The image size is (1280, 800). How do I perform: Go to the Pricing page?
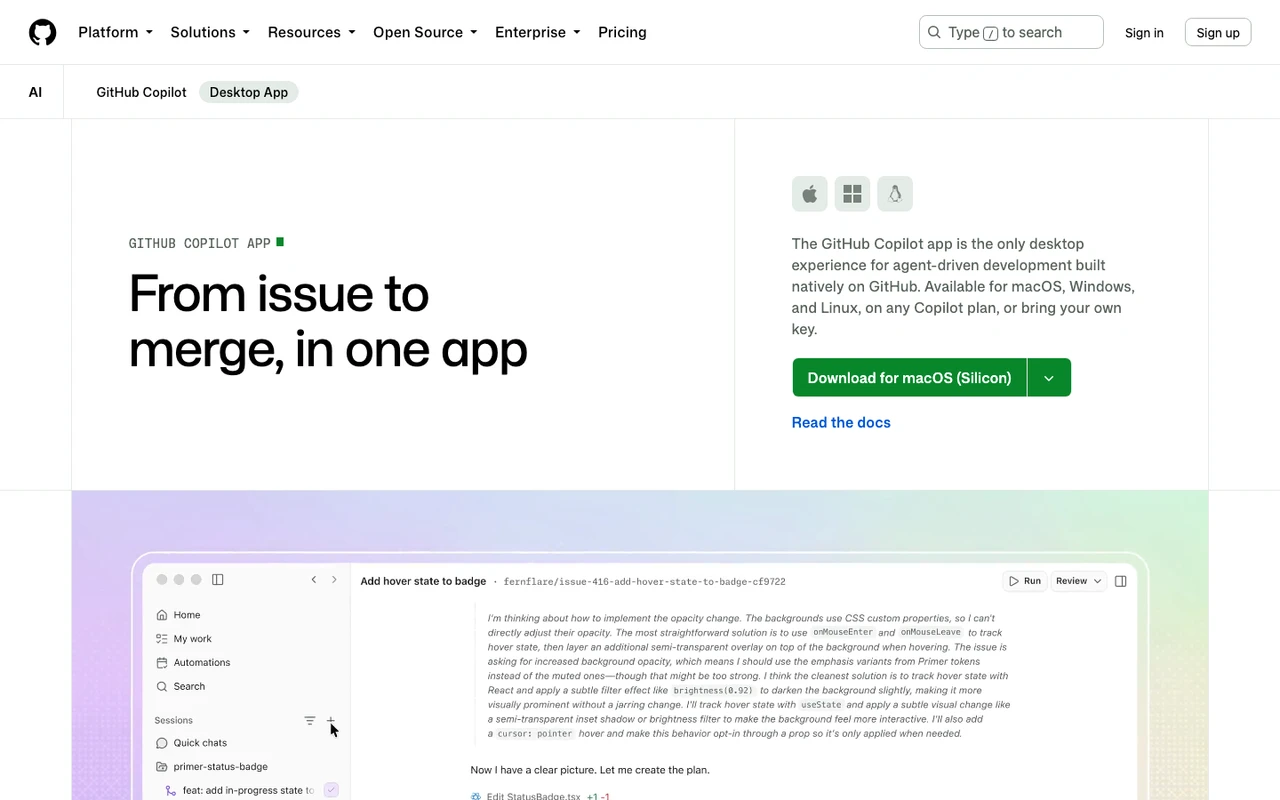tap(622, 32)
